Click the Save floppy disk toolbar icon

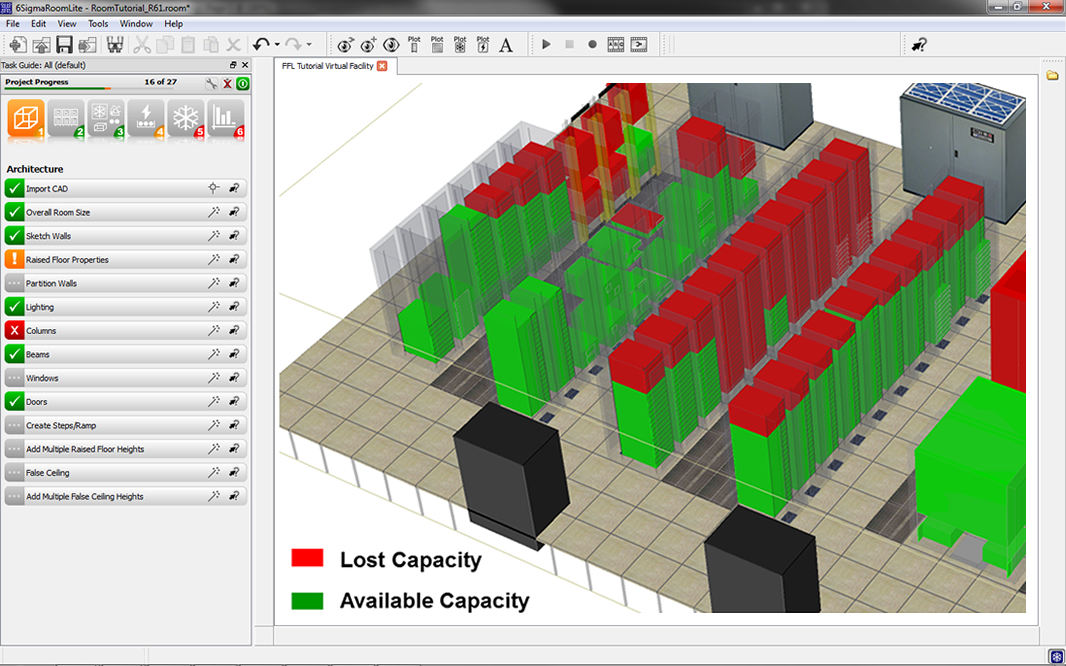(x=64, y=44)
